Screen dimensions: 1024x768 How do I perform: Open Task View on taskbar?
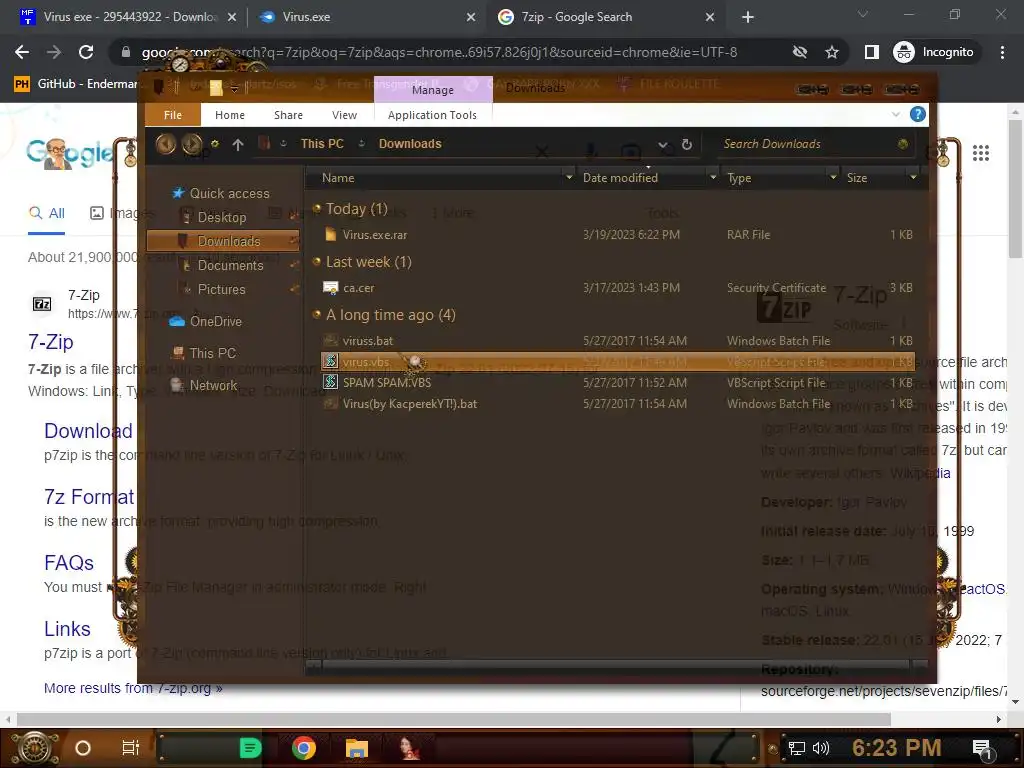pyautogui.click(x=131, y=748)
